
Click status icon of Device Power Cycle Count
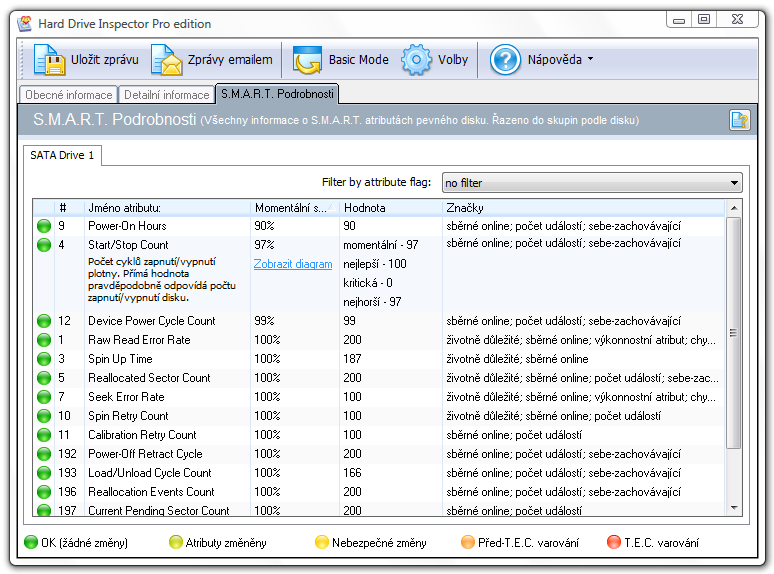[44, 321]
